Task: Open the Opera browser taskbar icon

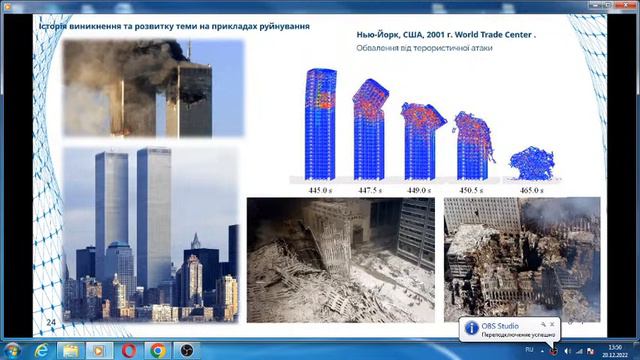Action: (x=129, y=351)
